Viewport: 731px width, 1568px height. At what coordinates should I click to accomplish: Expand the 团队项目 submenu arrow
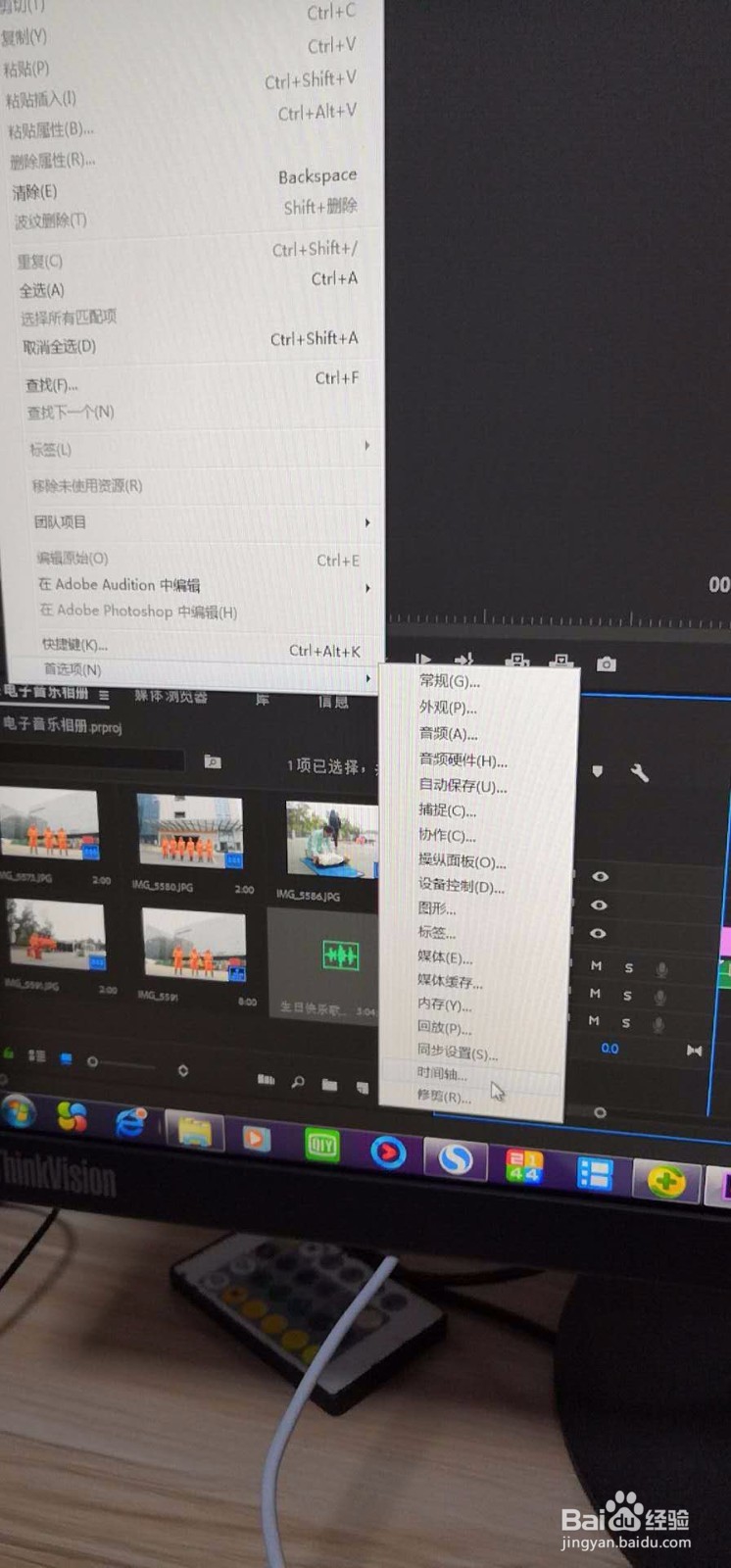click(x=367, y=523)
